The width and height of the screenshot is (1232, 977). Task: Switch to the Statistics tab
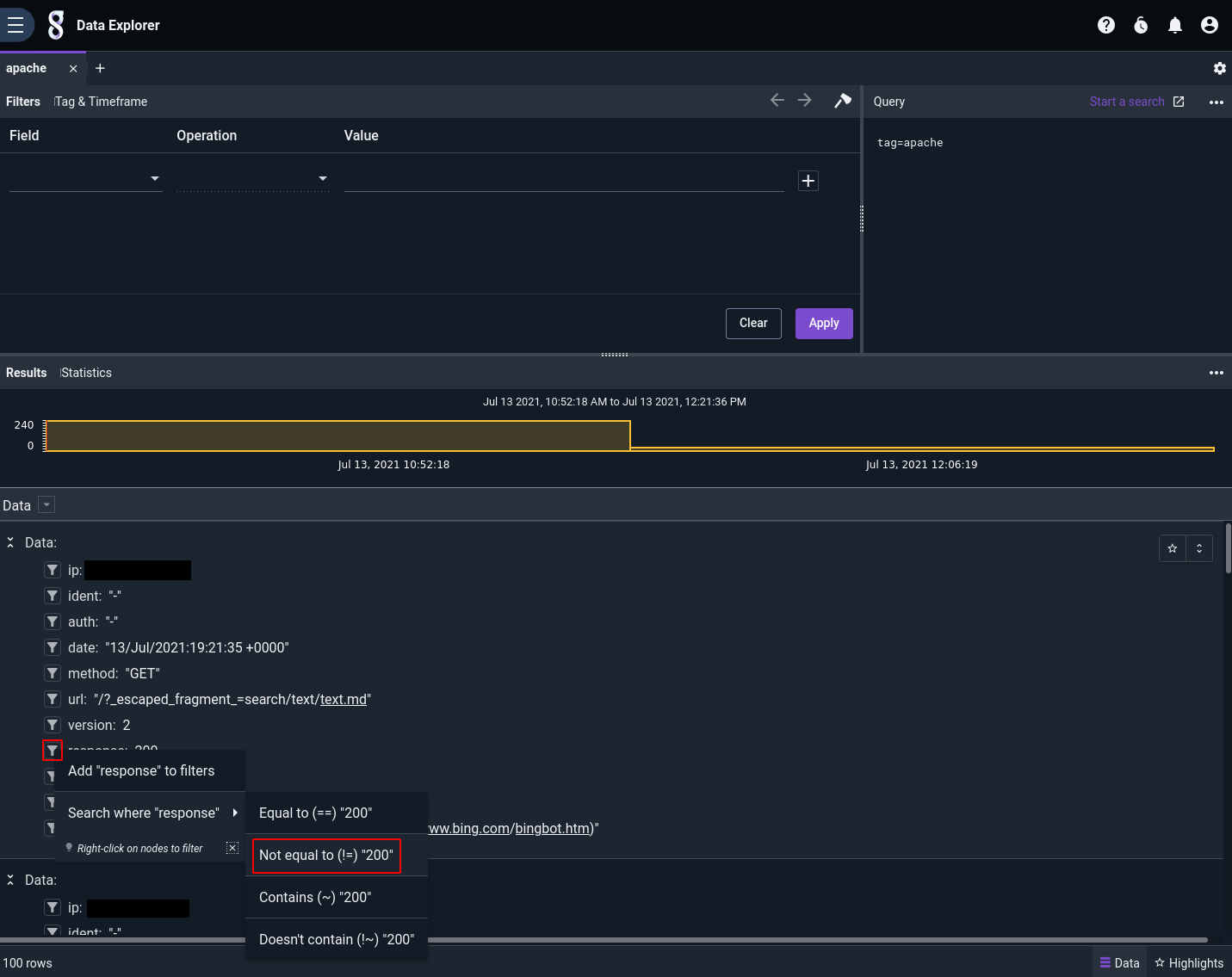(x=86, y=373)
